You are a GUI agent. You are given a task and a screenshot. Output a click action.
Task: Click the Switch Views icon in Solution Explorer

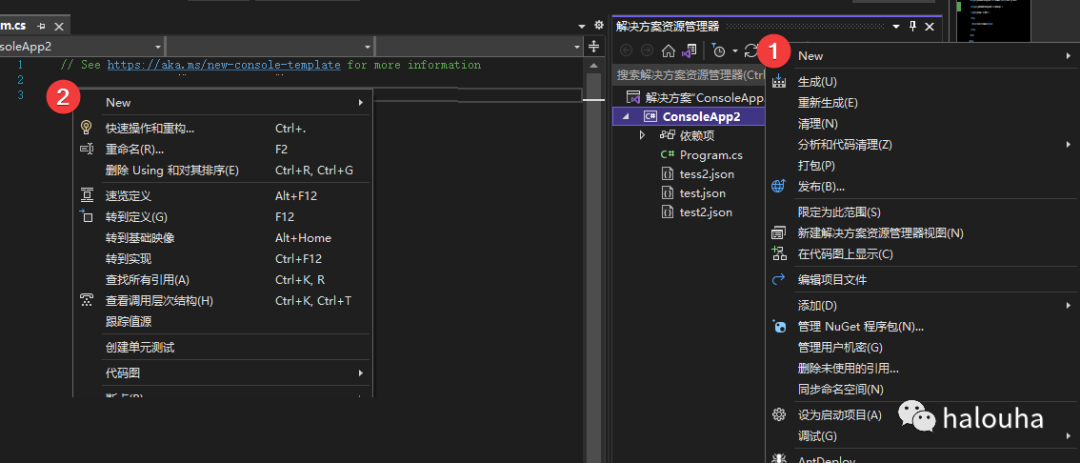click(689, 51)
